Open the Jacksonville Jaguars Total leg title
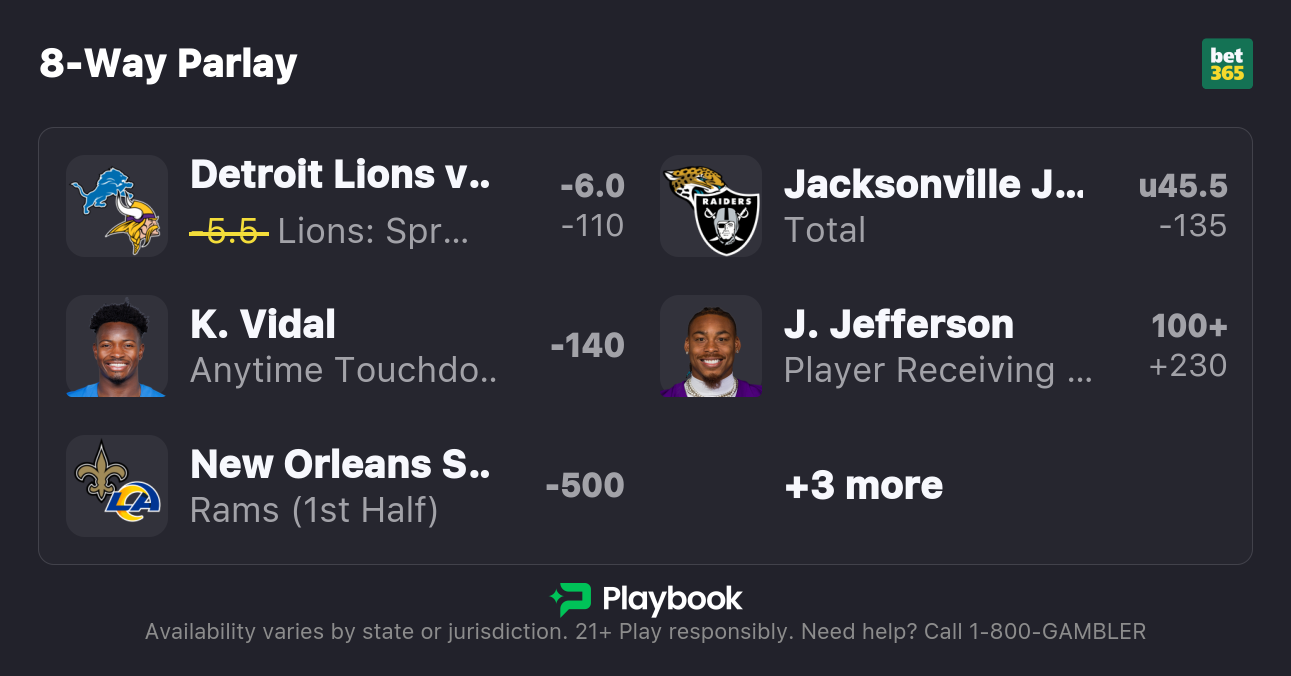Viewport: 1291px width, 676px height. [933, 184]
